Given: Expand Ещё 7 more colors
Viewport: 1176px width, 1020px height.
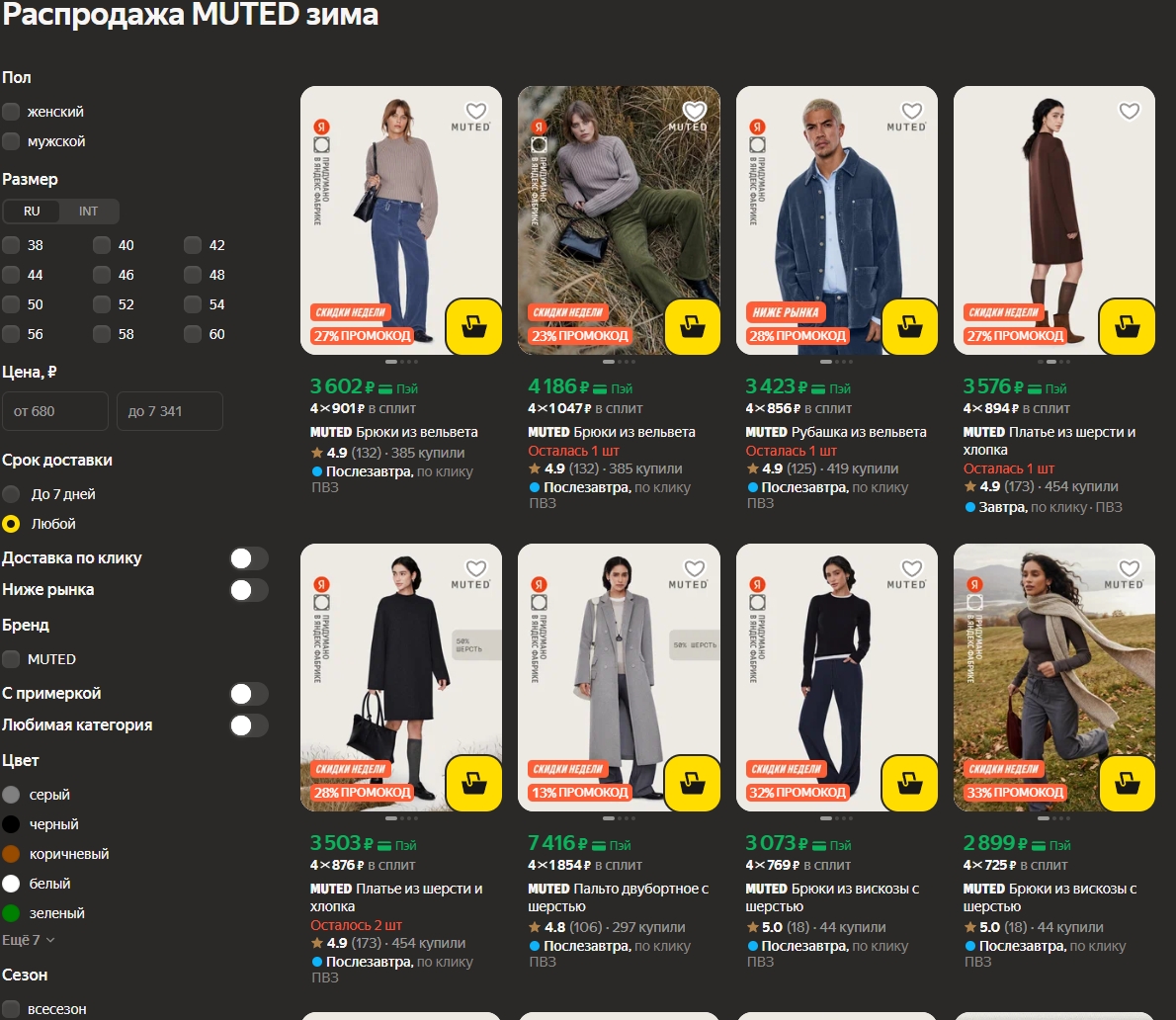Looking at the screenshot, I should 29,940.
